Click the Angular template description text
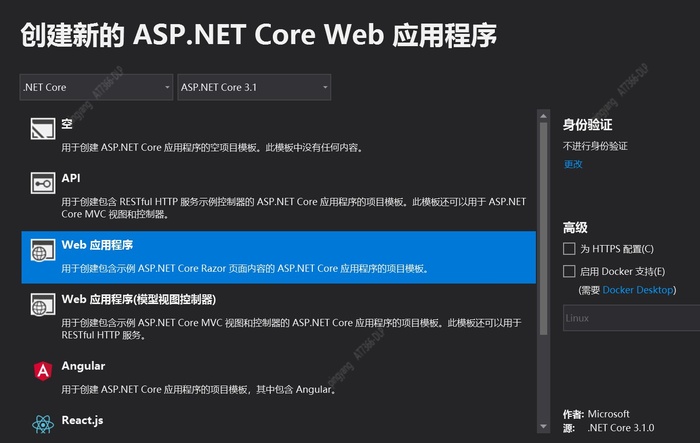 [x=199, y=389]
